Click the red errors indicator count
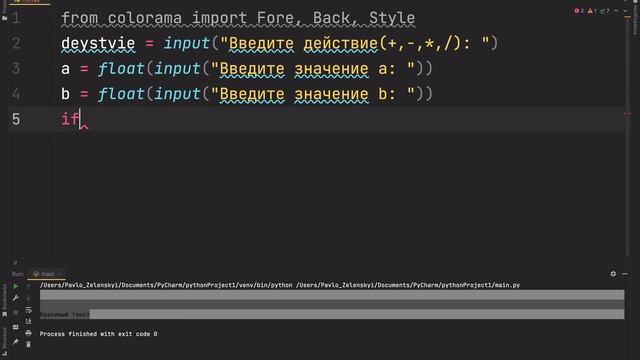Viewport: 640px width, 360px height. tap(579, 11)
